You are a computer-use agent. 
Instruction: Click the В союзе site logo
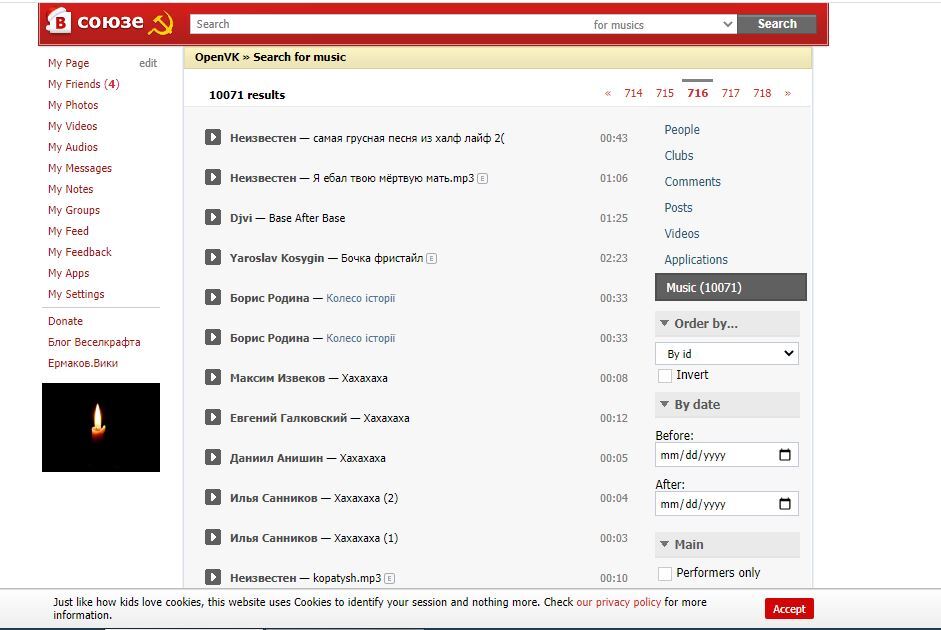[109, 23]
